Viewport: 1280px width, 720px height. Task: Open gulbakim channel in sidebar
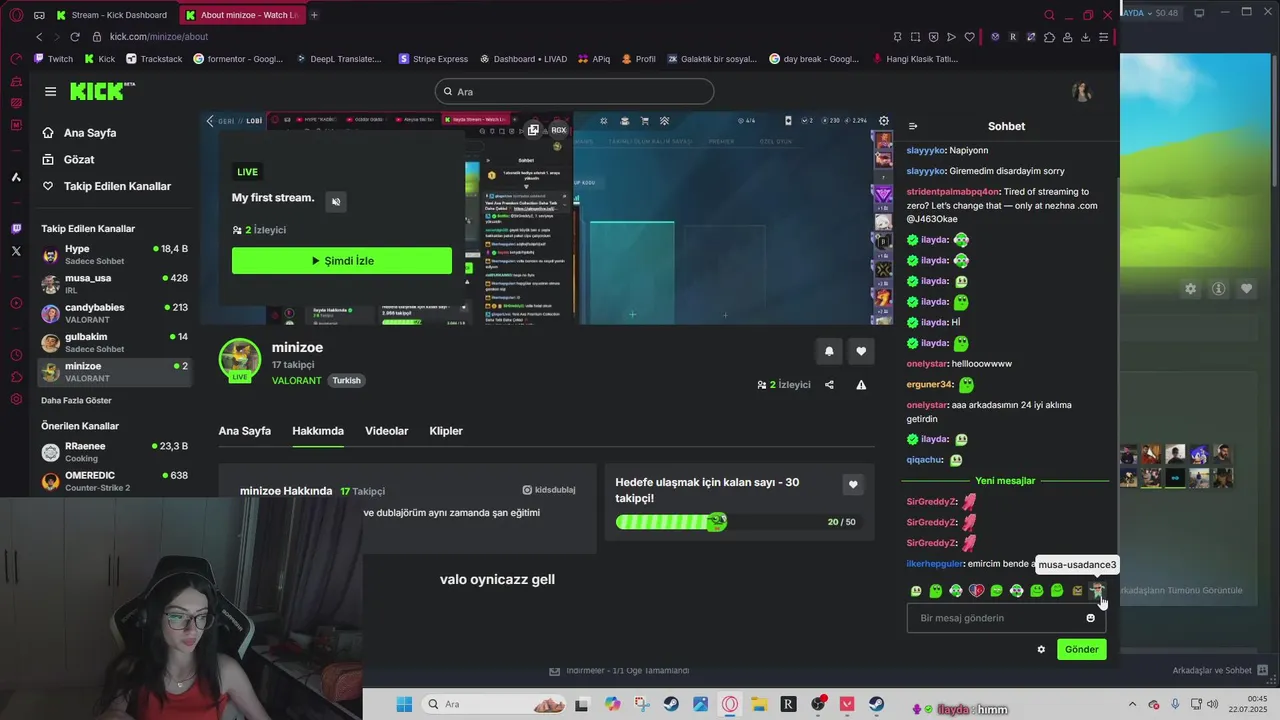[115, 342]
